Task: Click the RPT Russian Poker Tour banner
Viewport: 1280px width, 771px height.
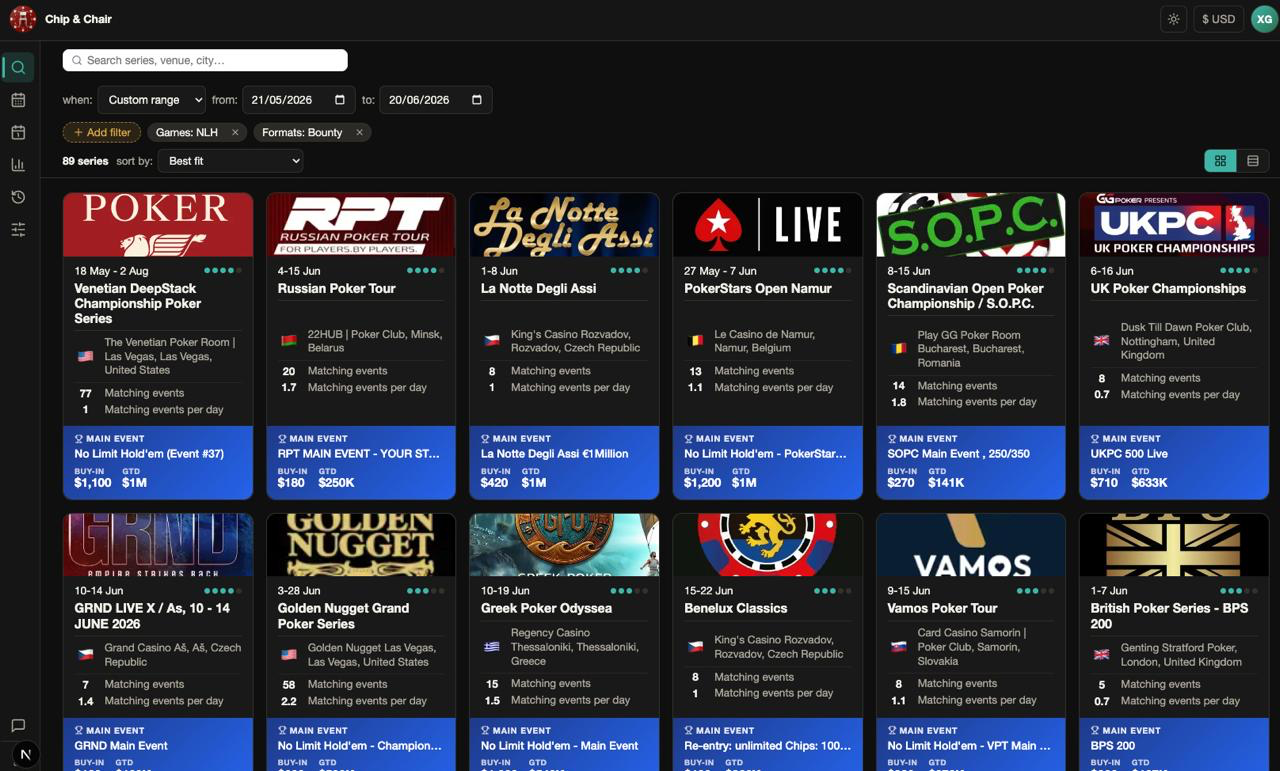Action: tap(361, 225)
